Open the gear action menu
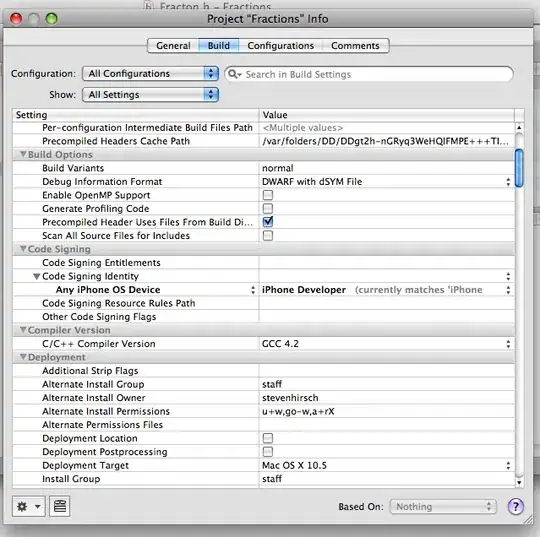The width and height of the screenshot is (540, 537). (29, 506)
